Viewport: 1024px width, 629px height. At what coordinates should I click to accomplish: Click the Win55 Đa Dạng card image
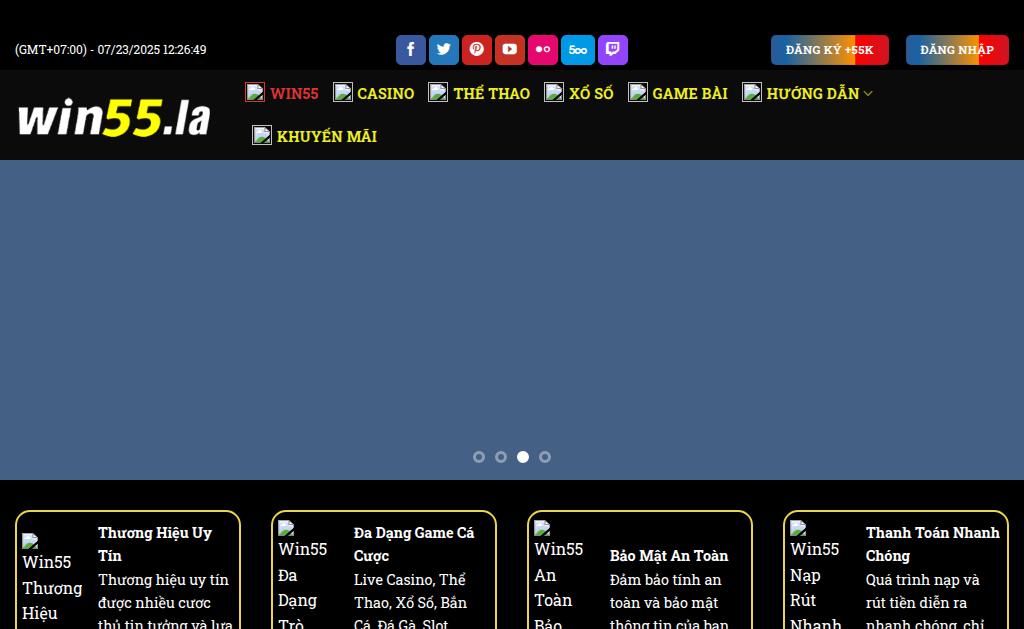coord(309,574)
